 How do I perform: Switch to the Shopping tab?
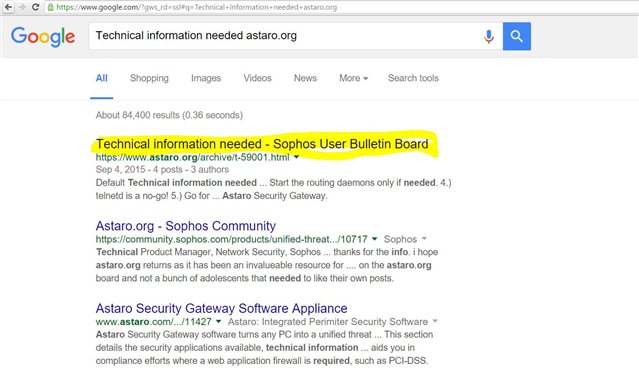coord(149,78)
